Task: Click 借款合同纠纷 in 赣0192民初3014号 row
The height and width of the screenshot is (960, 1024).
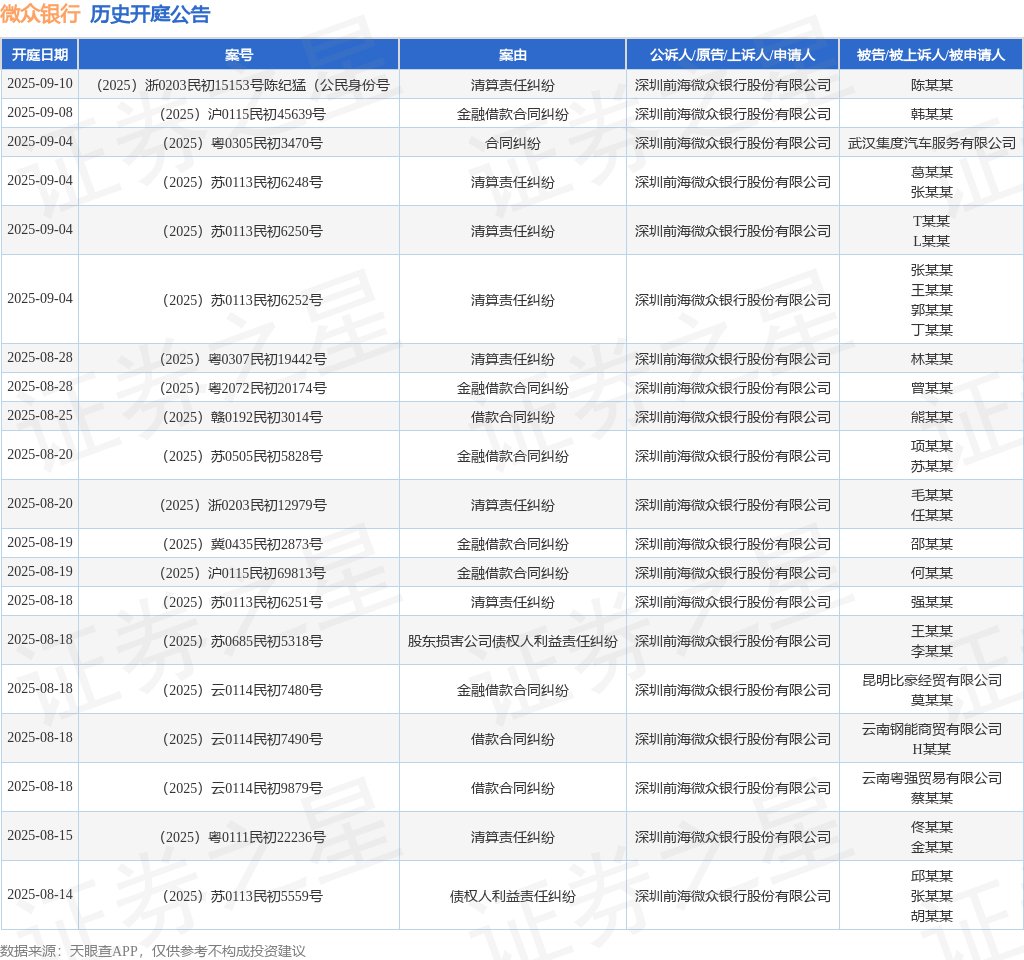Action: pyautogui.click(x=513, y=417)
